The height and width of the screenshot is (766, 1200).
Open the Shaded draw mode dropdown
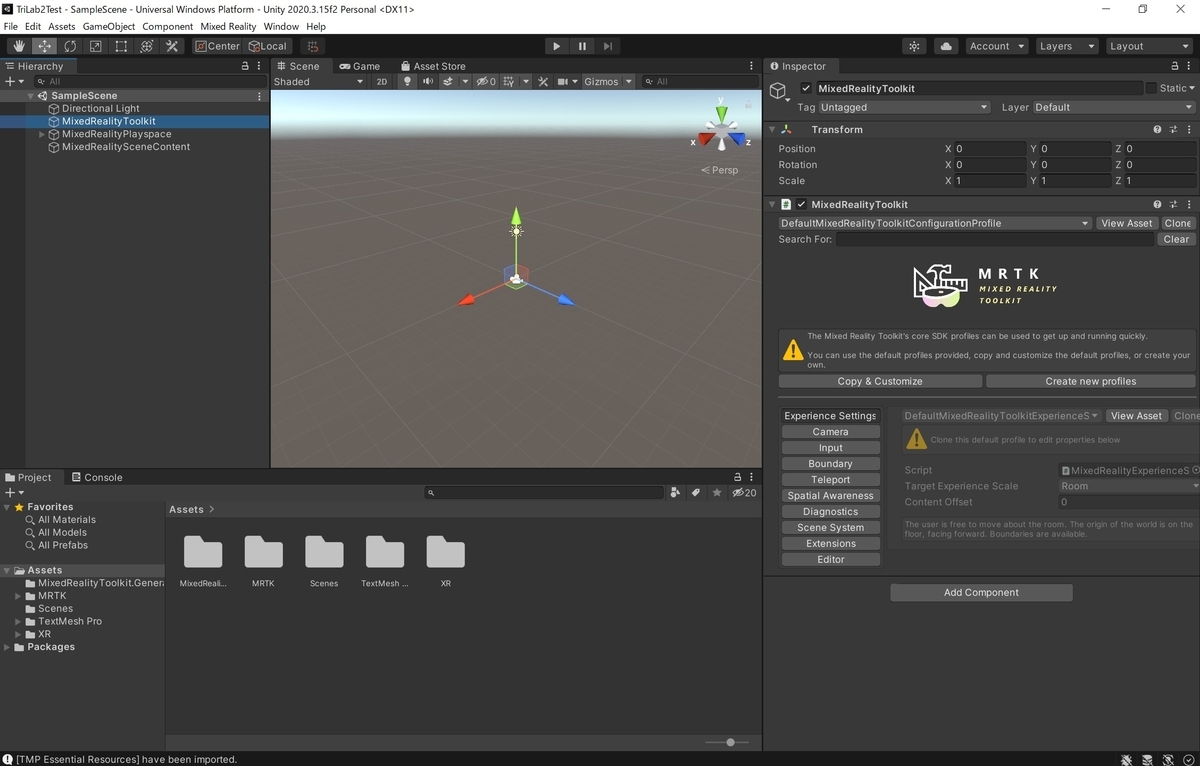point(319,82)
